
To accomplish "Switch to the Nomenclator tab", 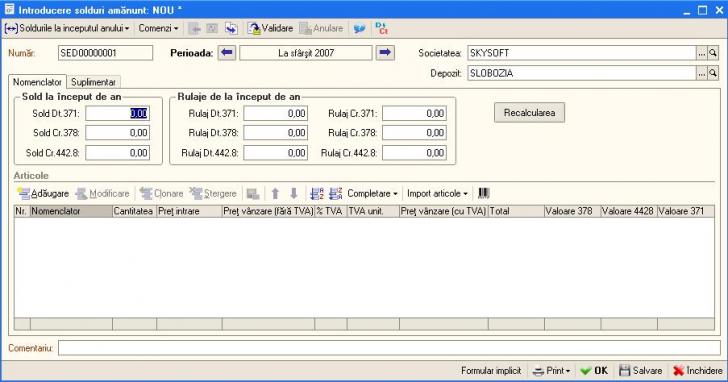I will pos(37,82).
